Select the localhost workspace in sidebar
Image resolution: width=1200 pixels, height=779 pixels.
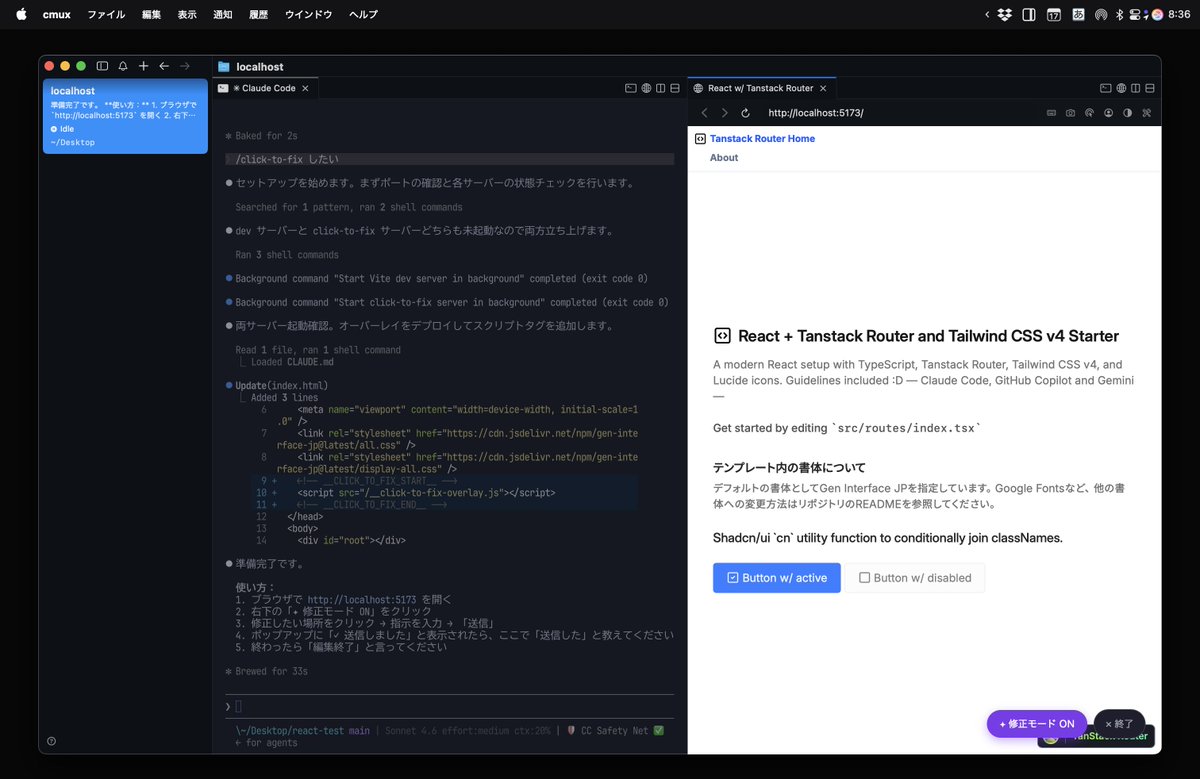(125, 116)
